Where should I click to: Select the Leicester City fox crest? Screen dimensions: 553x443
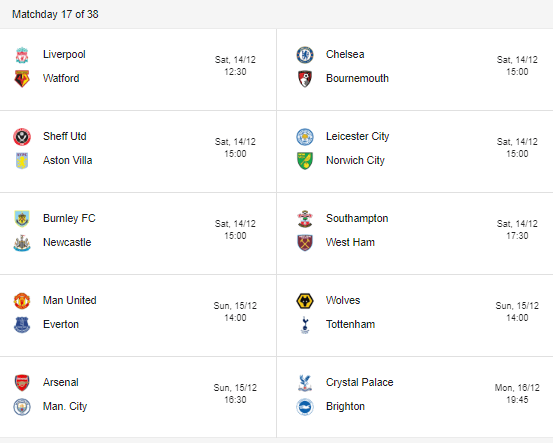[x=305, y=137]
